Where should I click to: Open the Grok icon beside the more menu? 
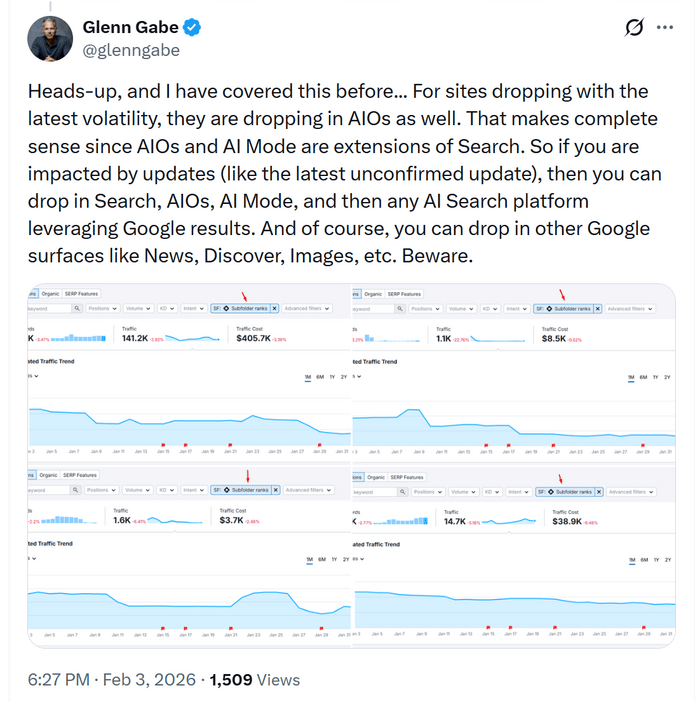tap(632, 28)
